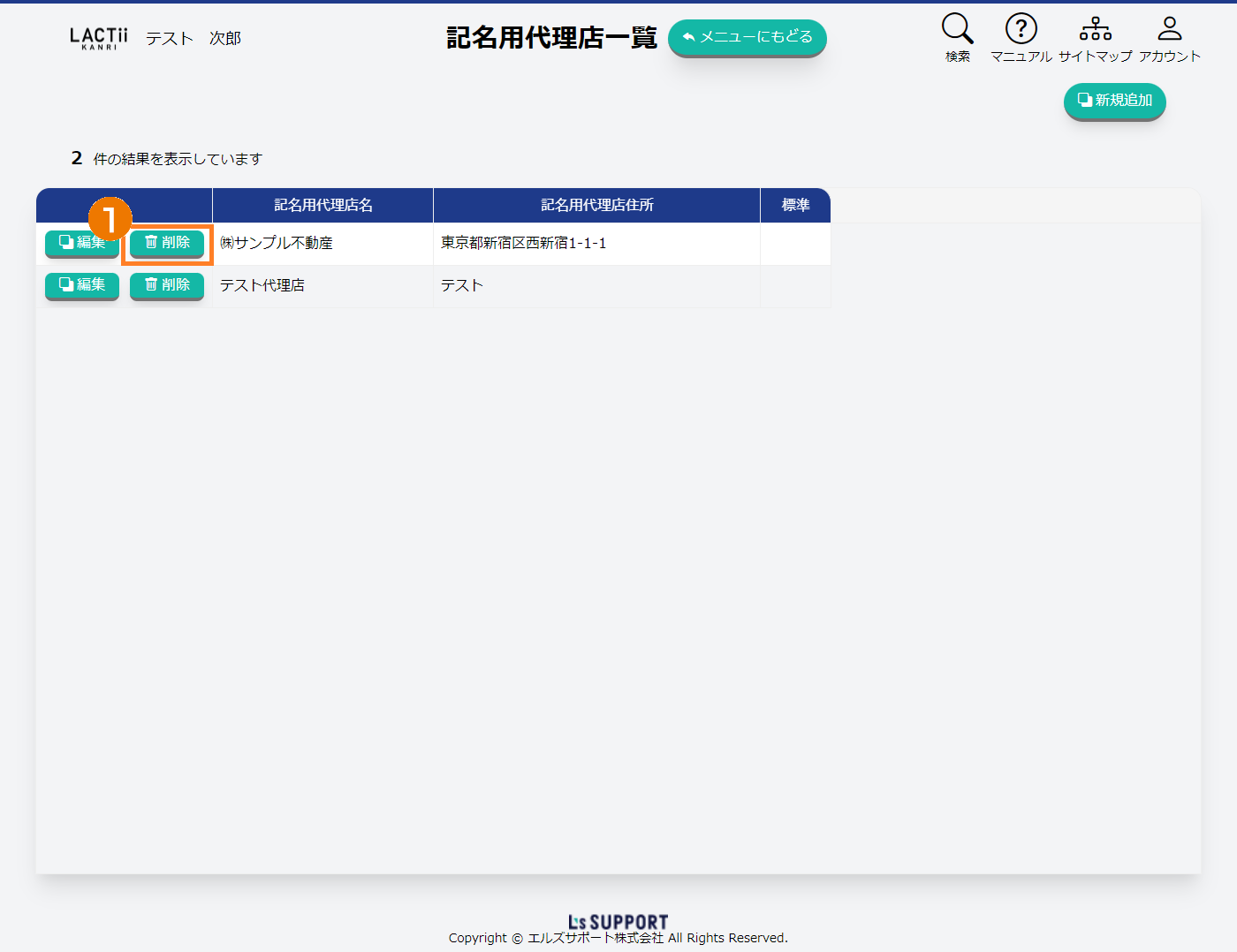Open the sitemap icon
This screenshot has width=1237, height=952.
pyautogui.click(x=1095, y=29)
